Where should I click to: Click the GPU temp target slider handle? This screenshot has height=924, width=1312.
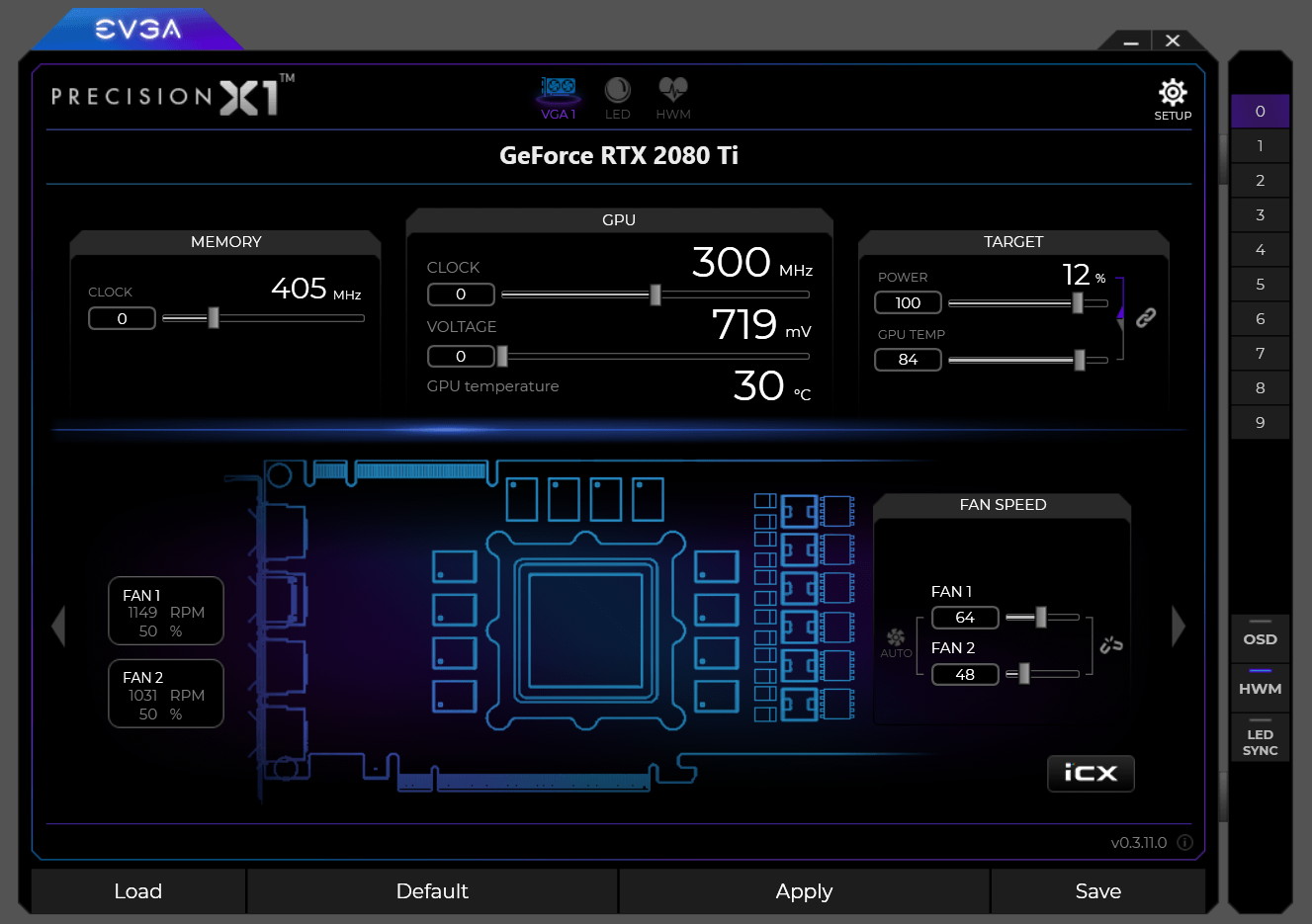tap(1080, 360)
